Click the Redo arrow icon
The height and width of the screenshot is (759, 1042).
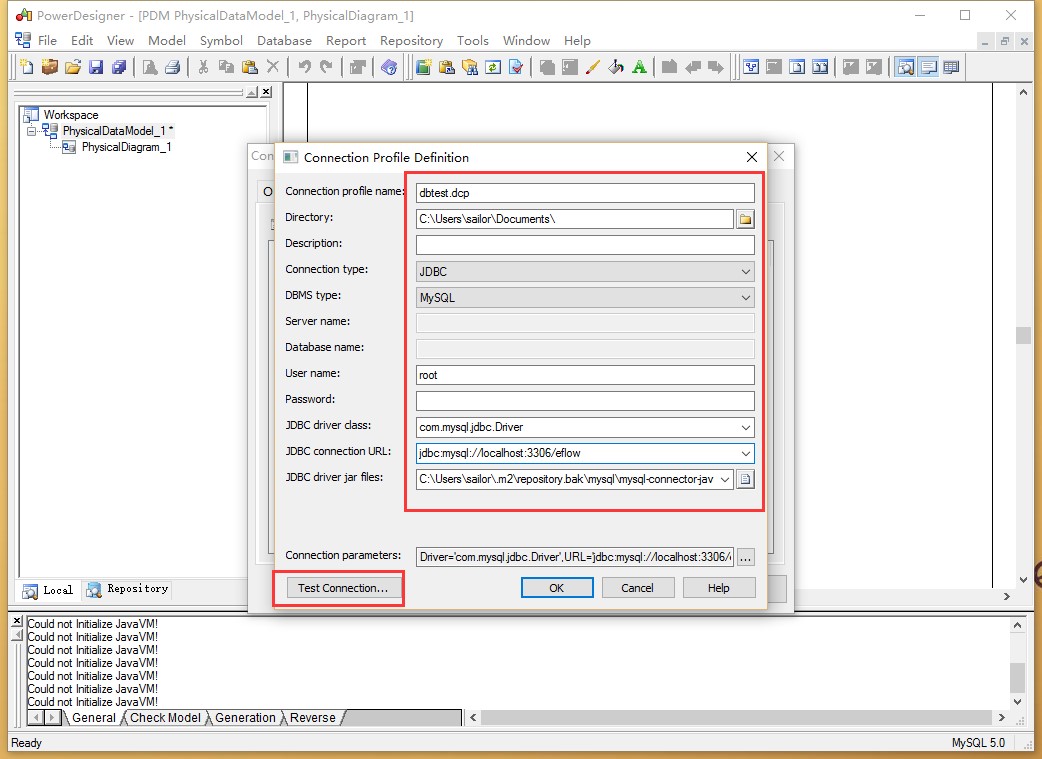coord(326,66)
